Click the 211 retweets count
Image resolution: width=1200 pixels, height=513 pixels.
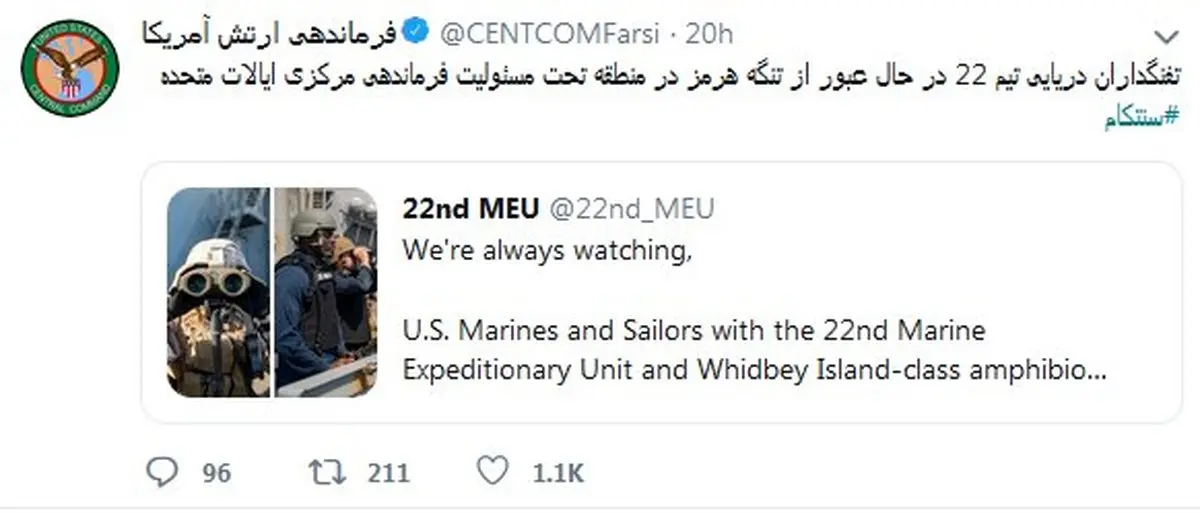[388, 473]
